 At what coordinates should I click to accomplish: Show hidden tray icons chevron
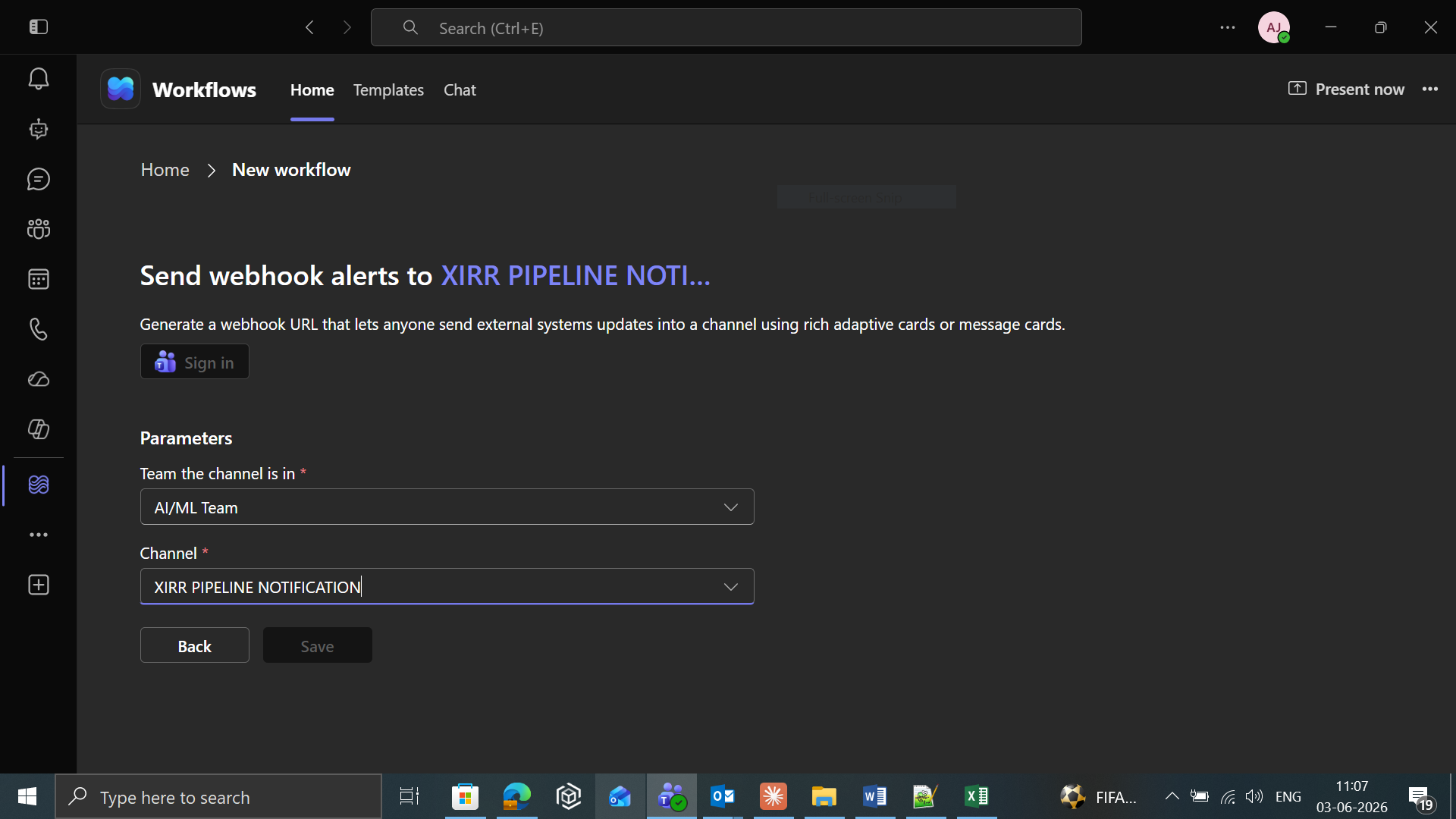(x=1172, y=796)
